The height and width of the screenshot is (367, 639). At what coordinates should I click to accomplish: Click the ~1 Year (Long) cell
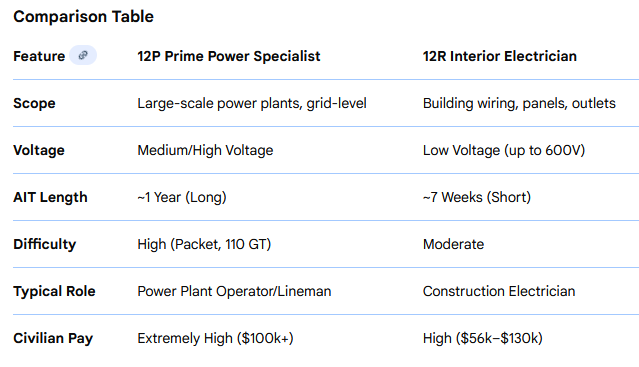click(x=182, y=197)
